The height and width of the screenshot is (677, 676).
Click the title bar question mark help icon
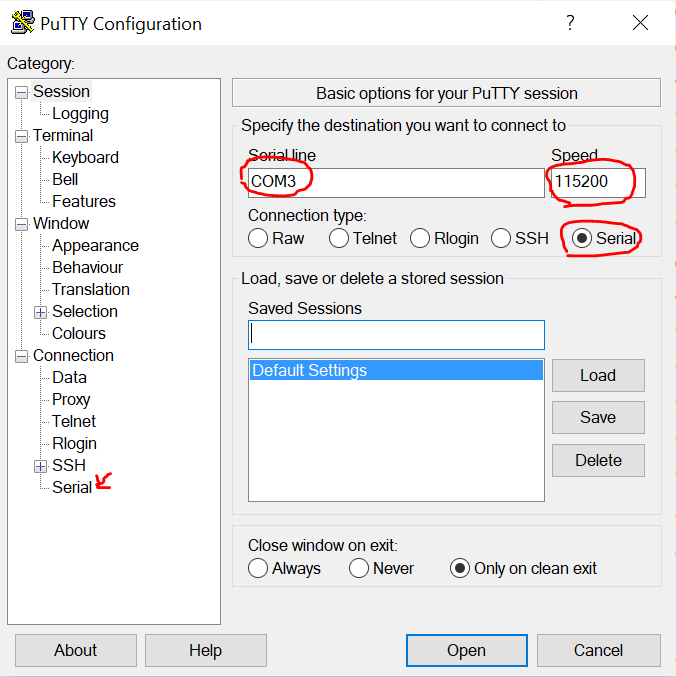click(x=570, y=23)
